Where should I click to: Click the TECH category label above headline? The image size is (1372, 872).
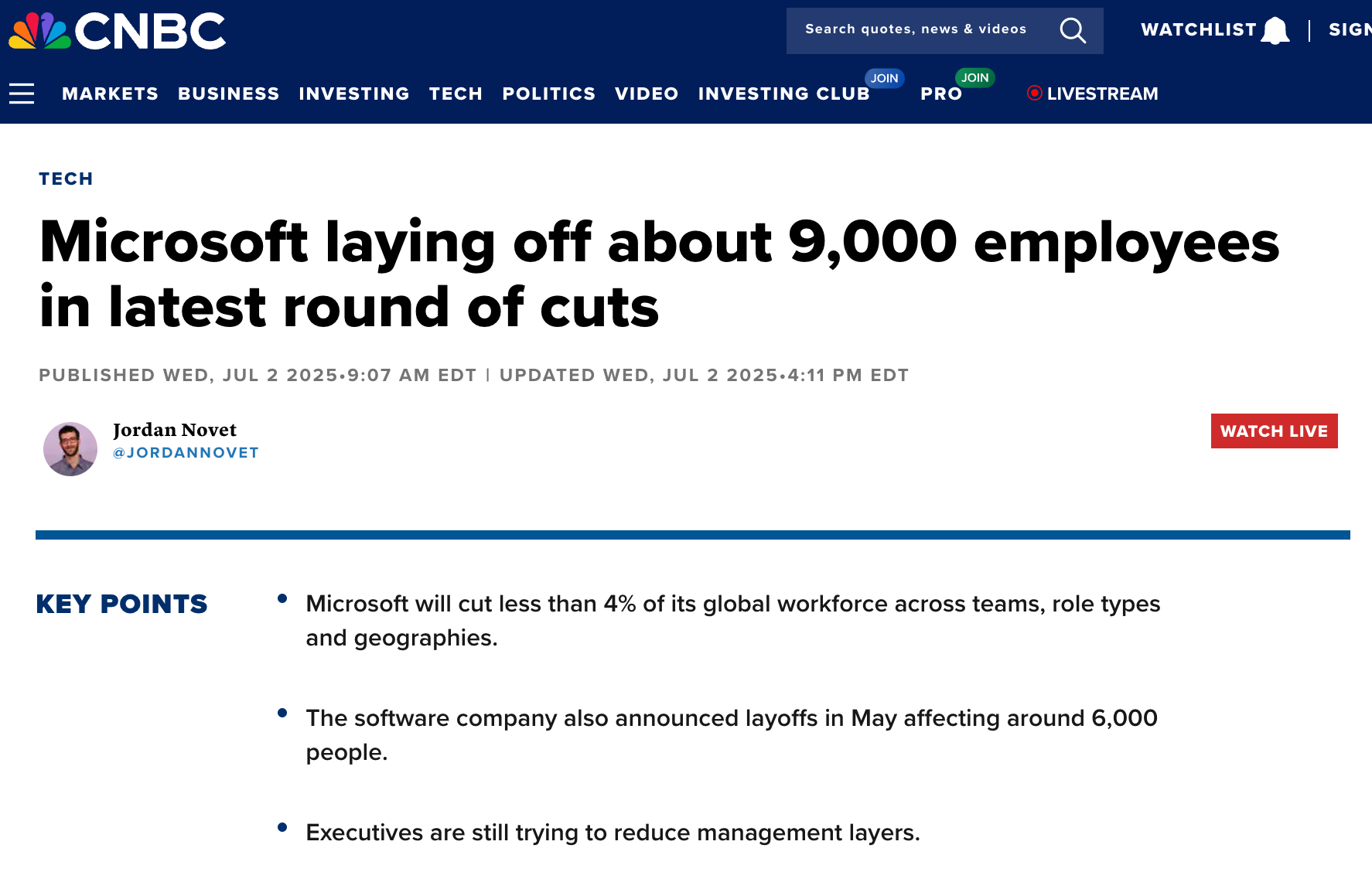click(x=66, y=179)
